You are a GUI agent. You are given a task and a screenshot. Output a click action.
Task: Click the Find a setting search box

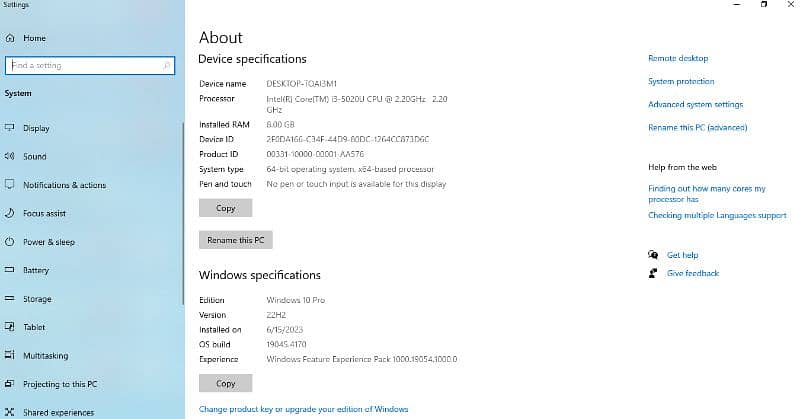[85, 66]
